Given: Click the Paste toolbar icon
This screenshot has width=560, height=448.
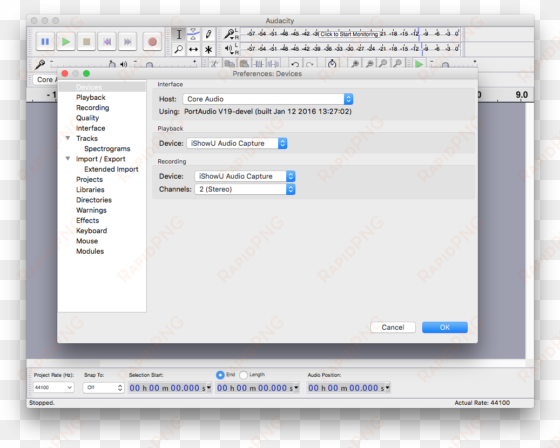Looking at the screenshot, I should (x=244, y=64).
